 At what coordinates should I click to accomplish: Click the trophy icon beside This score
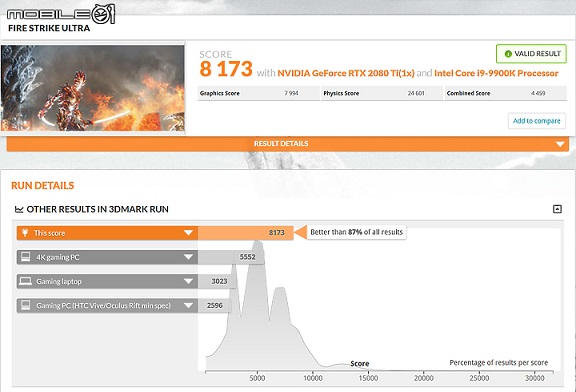[x=25, y=233]
